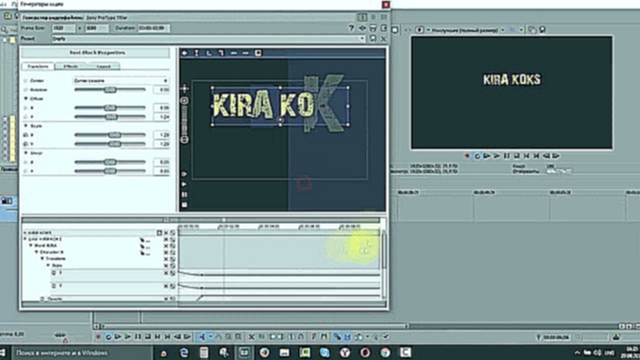Image resolution: width=640 pixels, height=360 pixels.
Task: Collapse the Word KIRA tree node
Action: (x=31, y=246)
